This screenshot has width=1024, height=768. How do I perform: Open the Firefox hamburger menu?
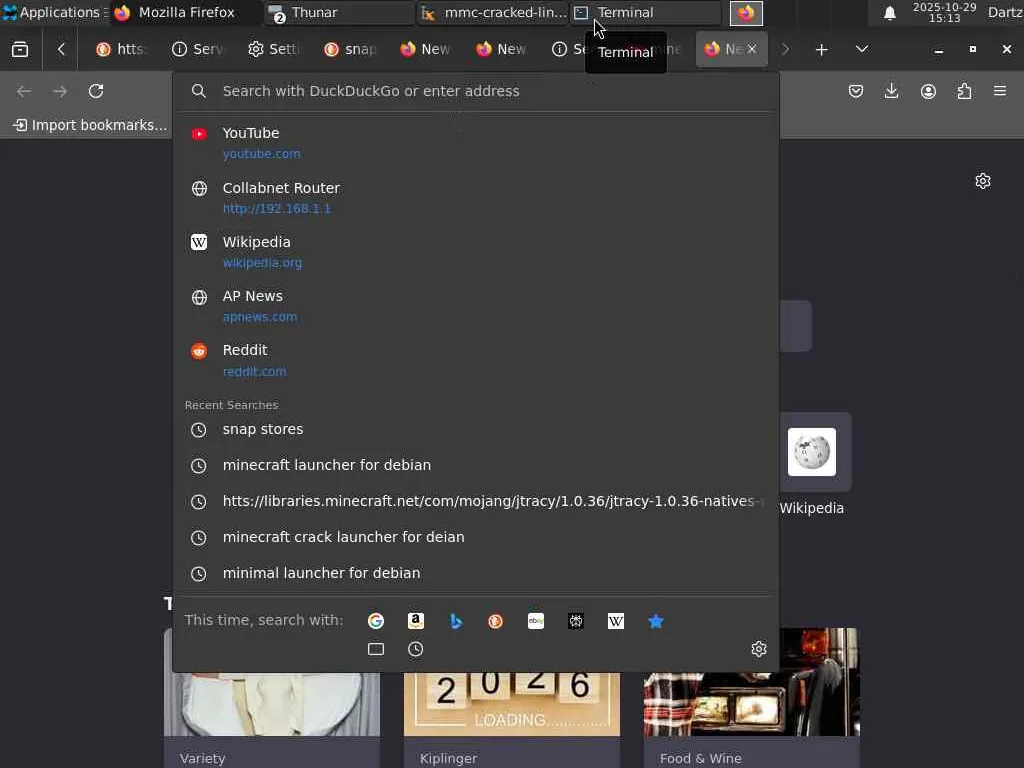(1000, 91)
